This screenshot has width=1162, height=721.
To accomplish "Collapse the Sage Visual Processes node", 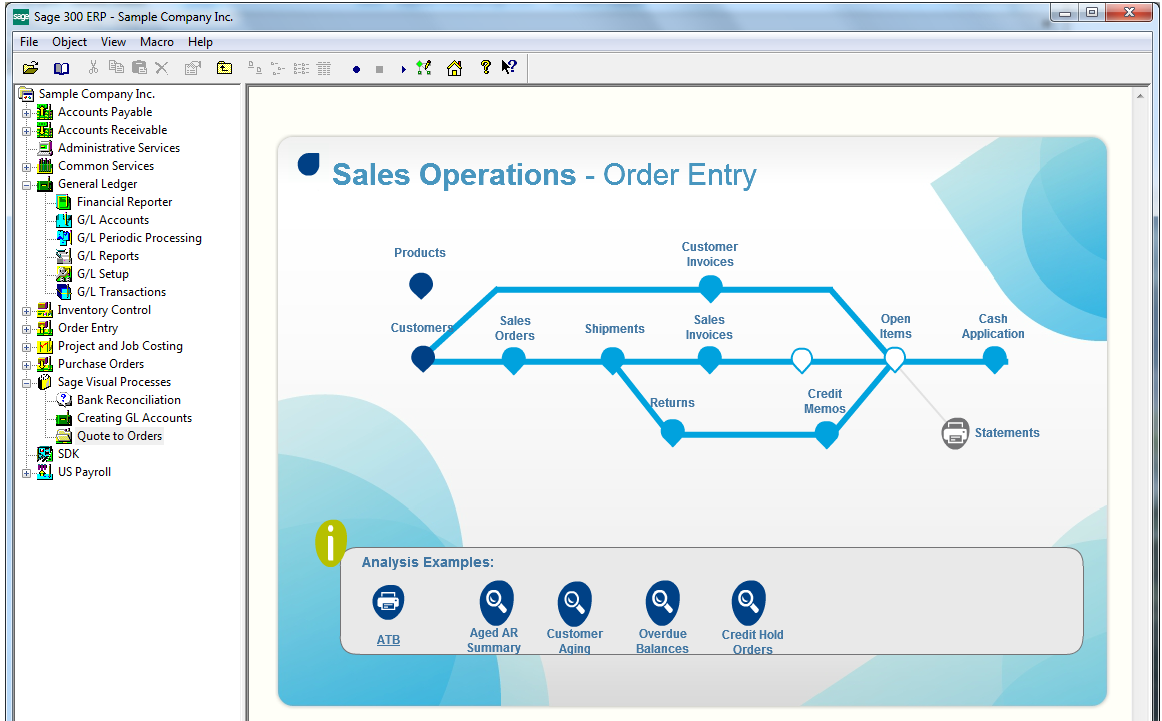I will (27, 383).
